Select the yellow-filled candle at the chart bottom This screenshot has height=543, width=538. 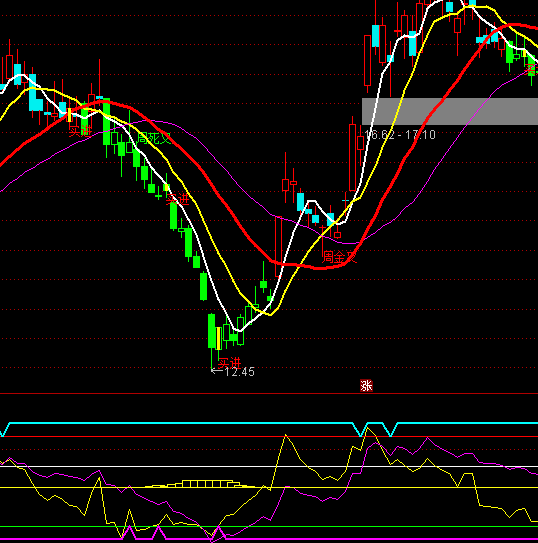pyautogui.click(x=218, y=338)
